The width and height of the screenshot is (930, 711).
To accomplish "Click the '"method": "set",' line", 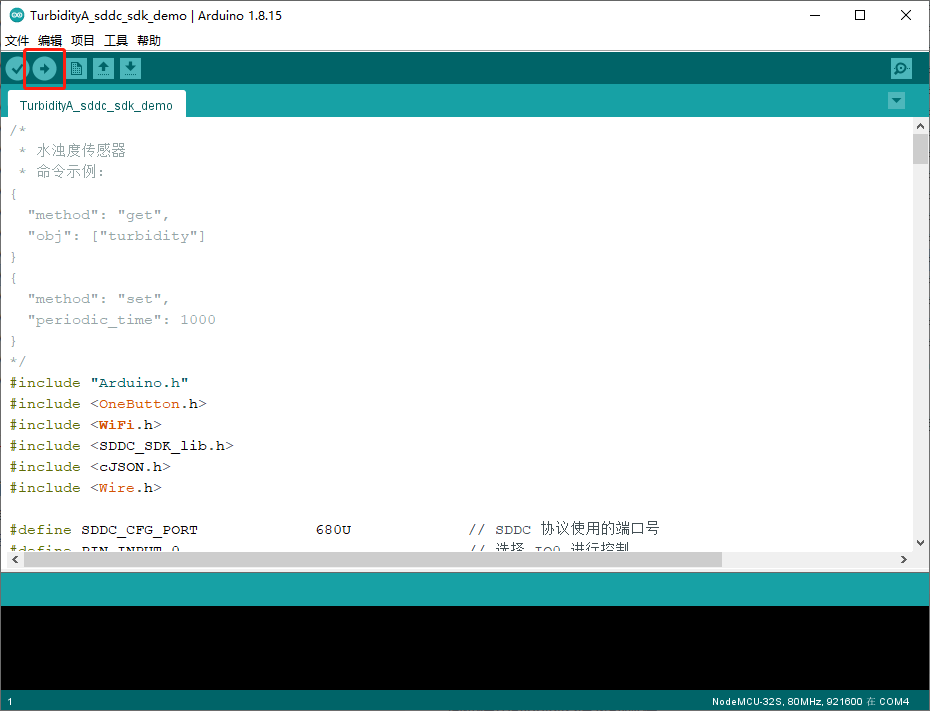I will [x=98, y=299].
